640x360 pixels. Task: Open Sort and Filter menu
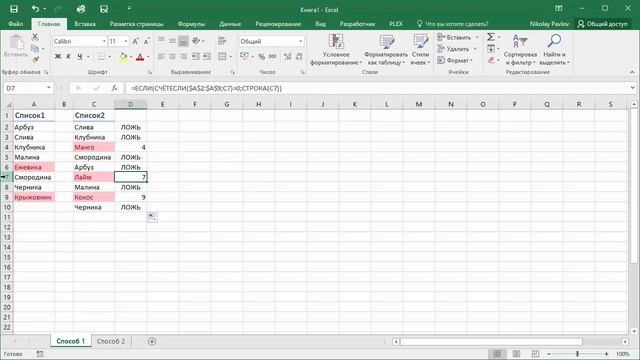pyautogui.click(x=520, y=50)
